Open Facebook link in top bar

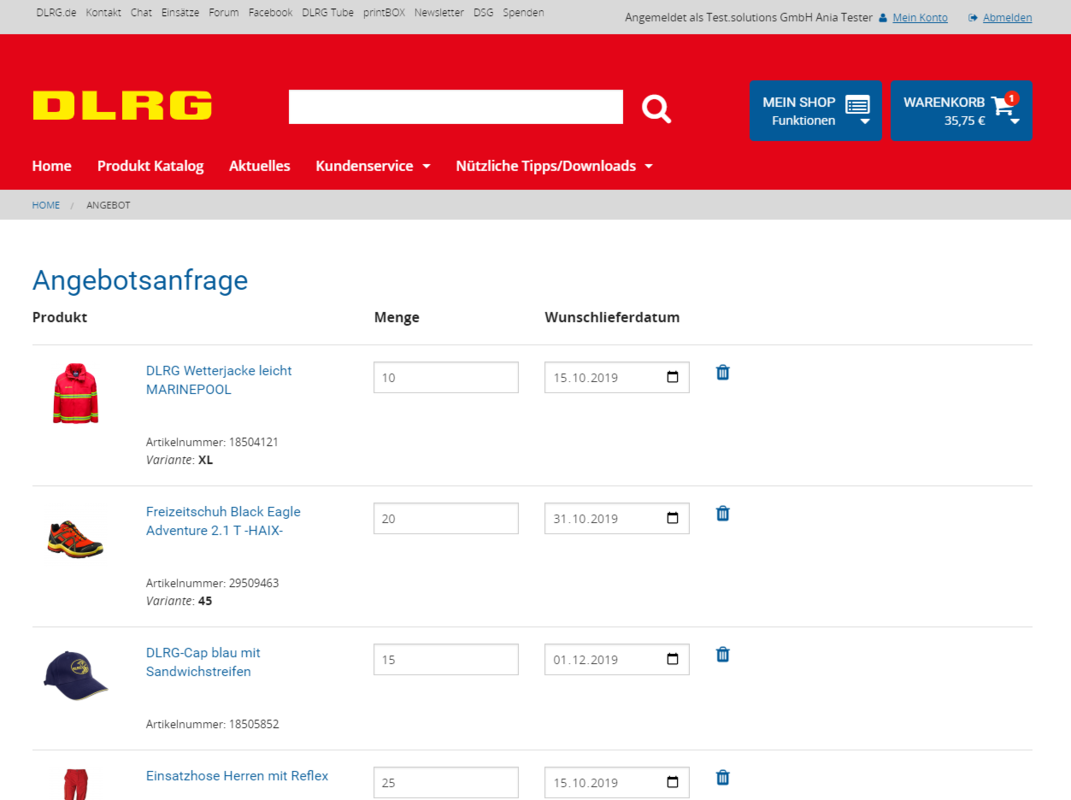pos(270,12)
